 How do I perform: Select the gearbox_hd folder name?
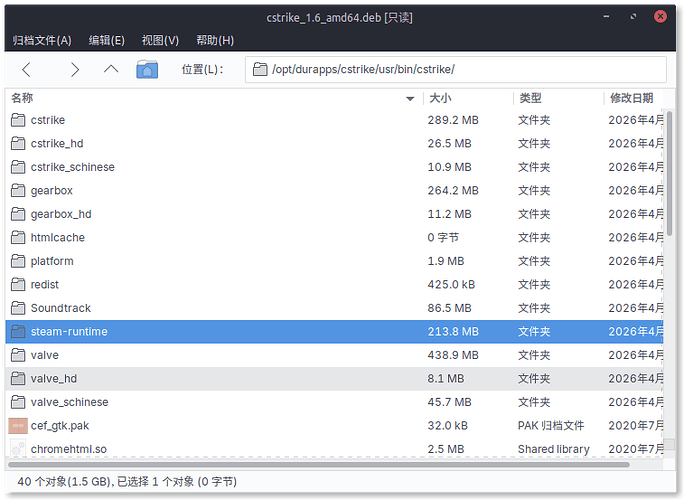click(x=61, y=214)
